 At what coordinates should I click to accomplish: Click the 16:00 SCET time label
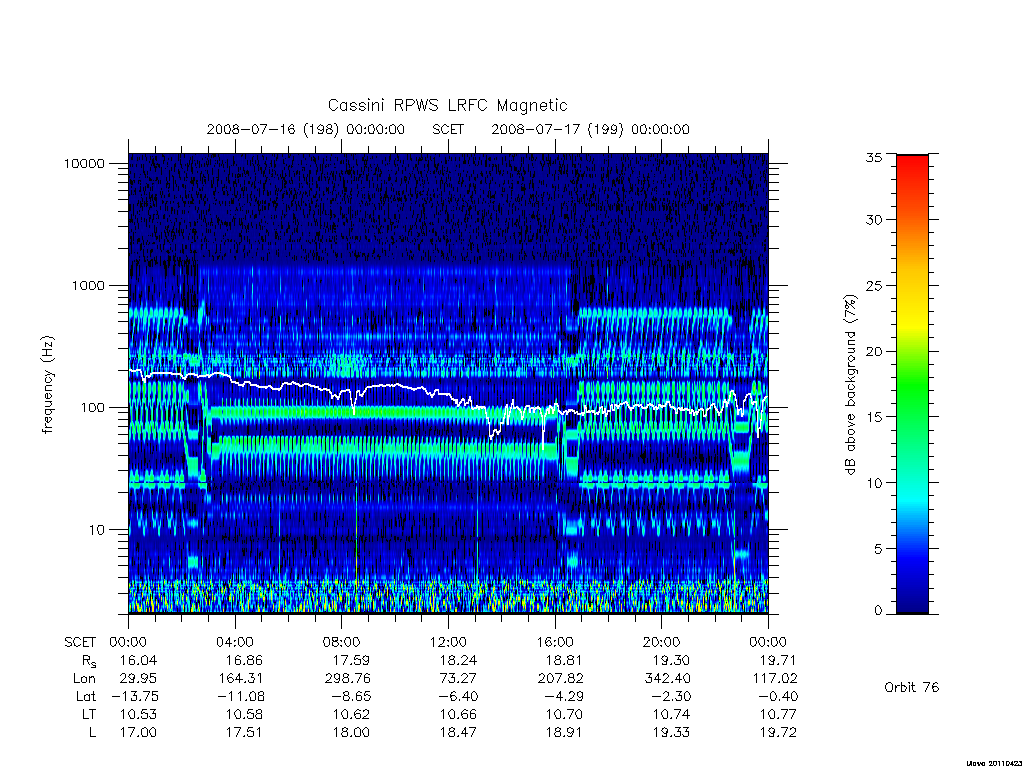[555, 642]
